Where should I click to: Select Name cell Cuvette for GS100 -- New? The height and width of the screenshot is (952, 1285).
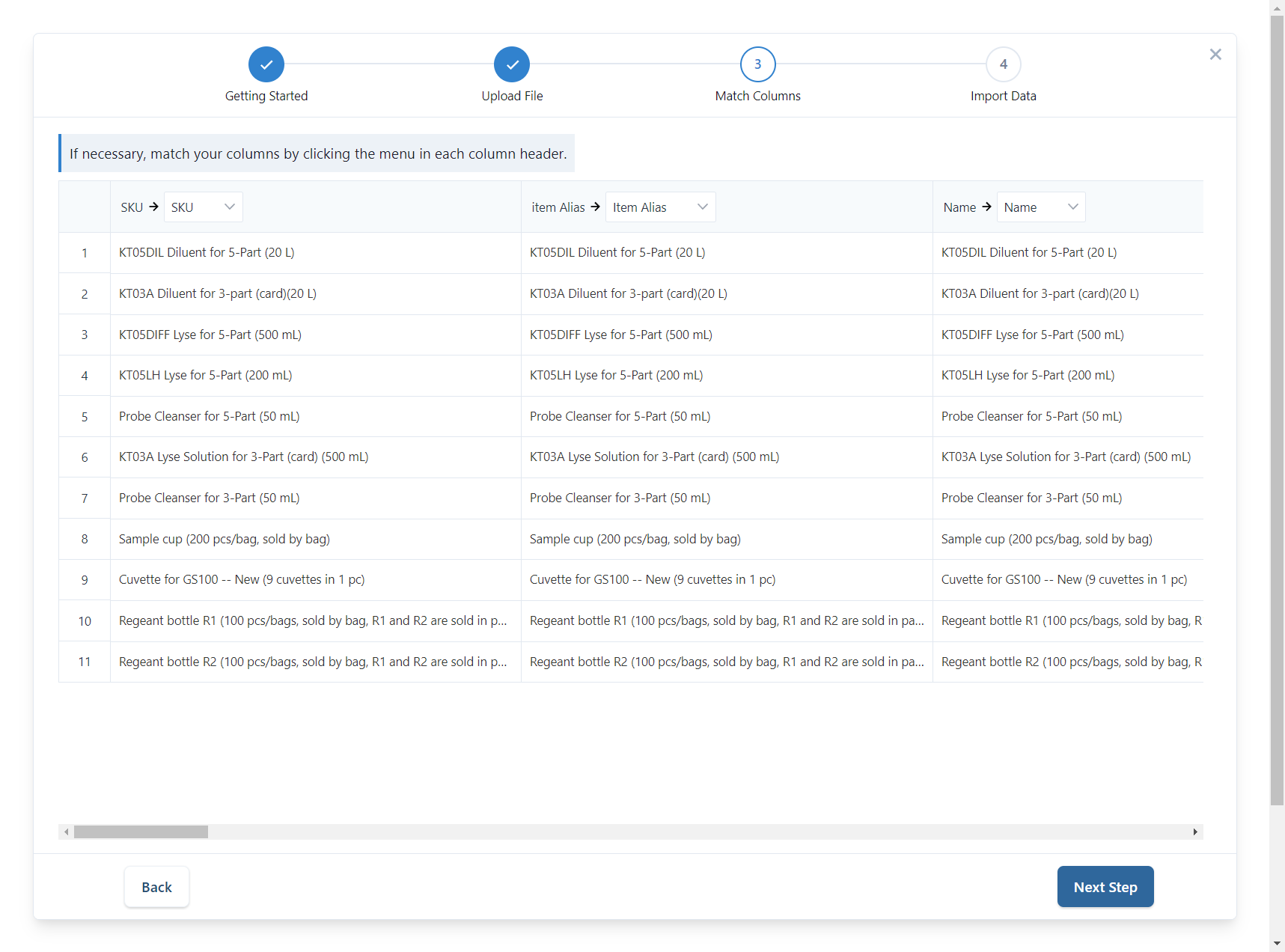[1068, 580]
